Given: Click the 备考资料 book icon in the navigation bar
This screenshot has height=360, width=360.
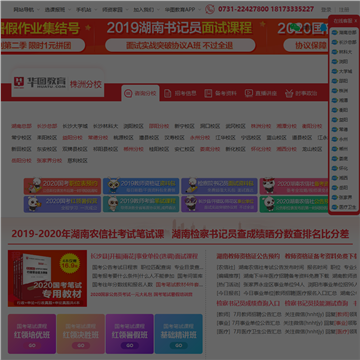Looking at the screenshot, I should tap(208, 93).
